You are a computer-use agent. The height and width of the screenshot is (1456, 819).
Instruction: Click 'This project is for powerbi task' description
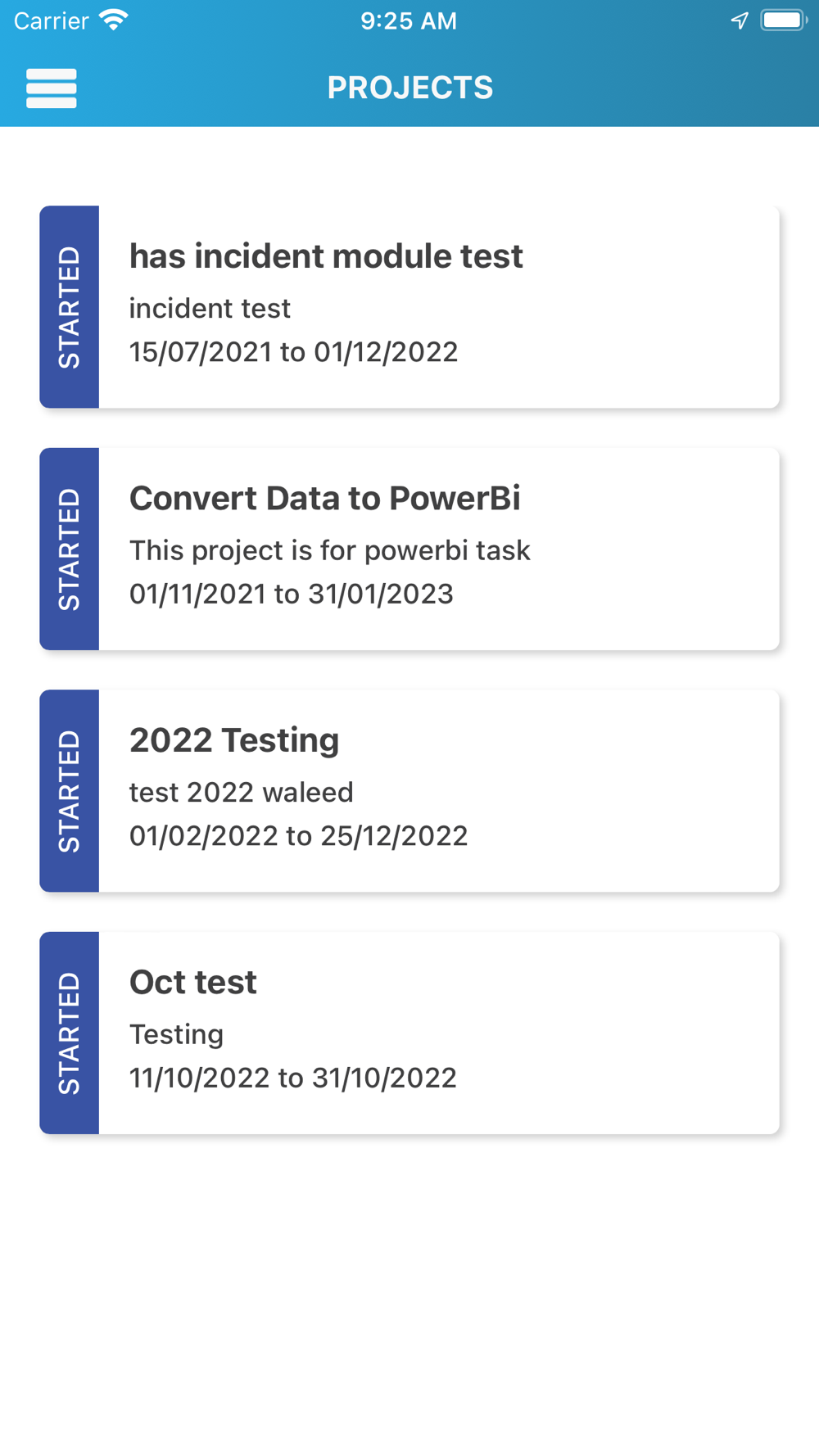point(329,550)
